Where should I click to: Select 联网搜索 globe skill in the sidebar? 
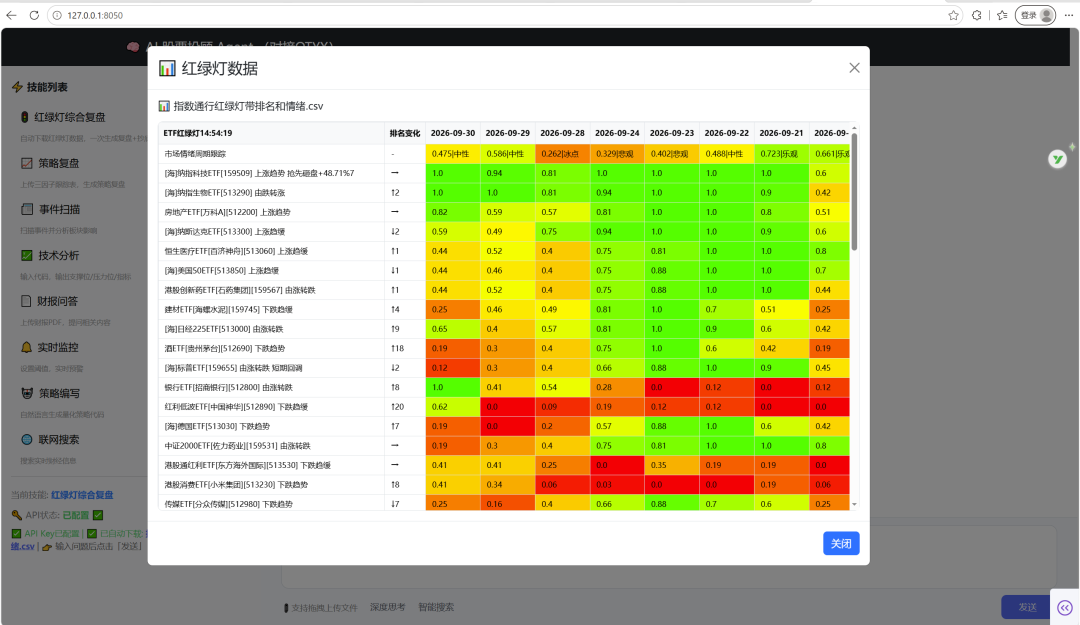pos(50,440)
